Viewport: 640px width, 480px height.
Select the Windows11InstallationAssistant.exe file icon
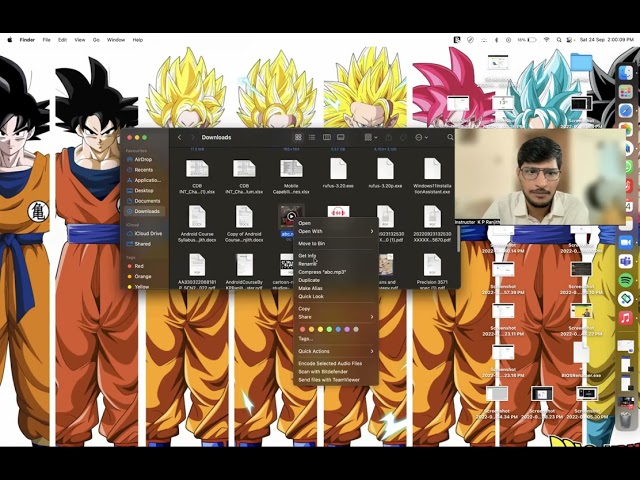tap(432, 169)
